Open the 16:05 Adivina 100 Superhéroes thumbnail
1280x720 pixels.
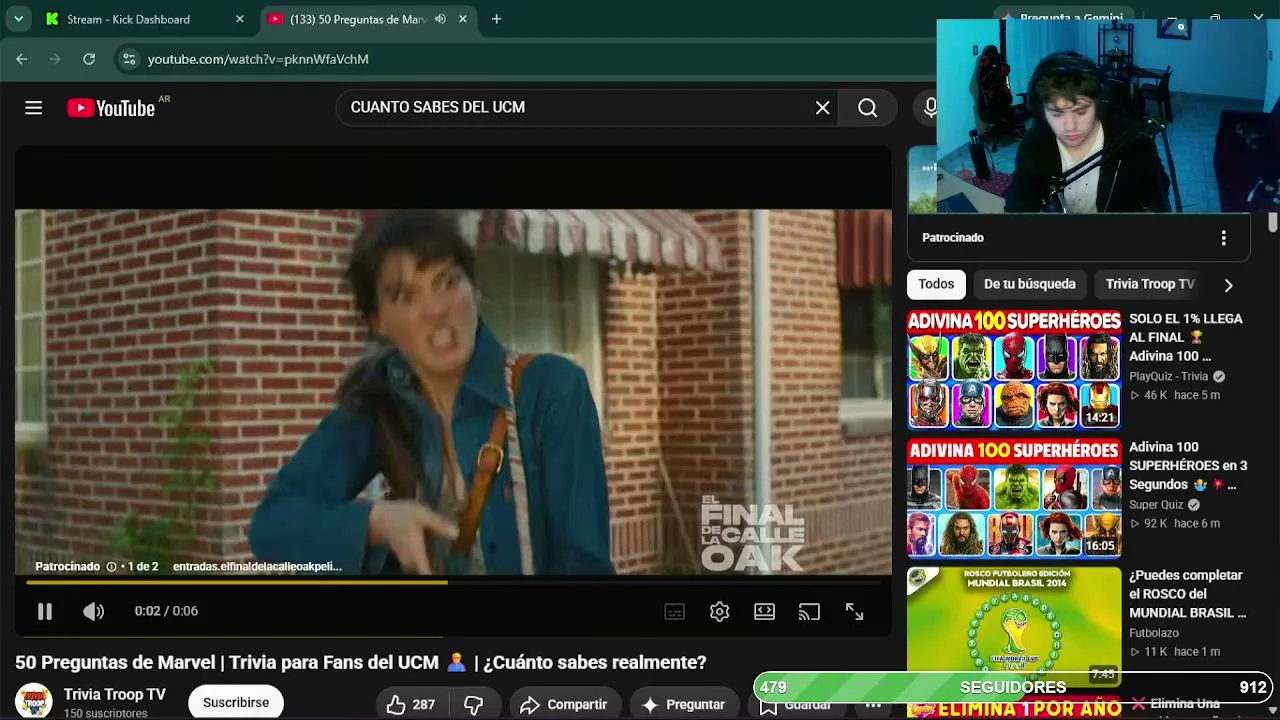1014,498
